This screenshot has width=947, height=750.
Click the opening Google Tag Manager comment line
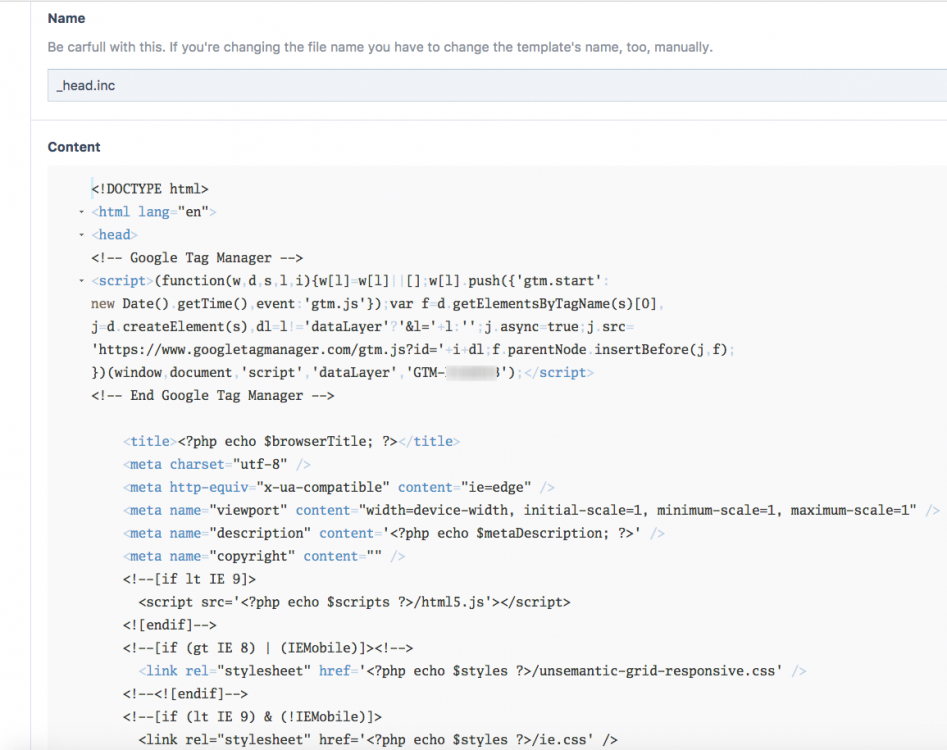click(196, 258)
